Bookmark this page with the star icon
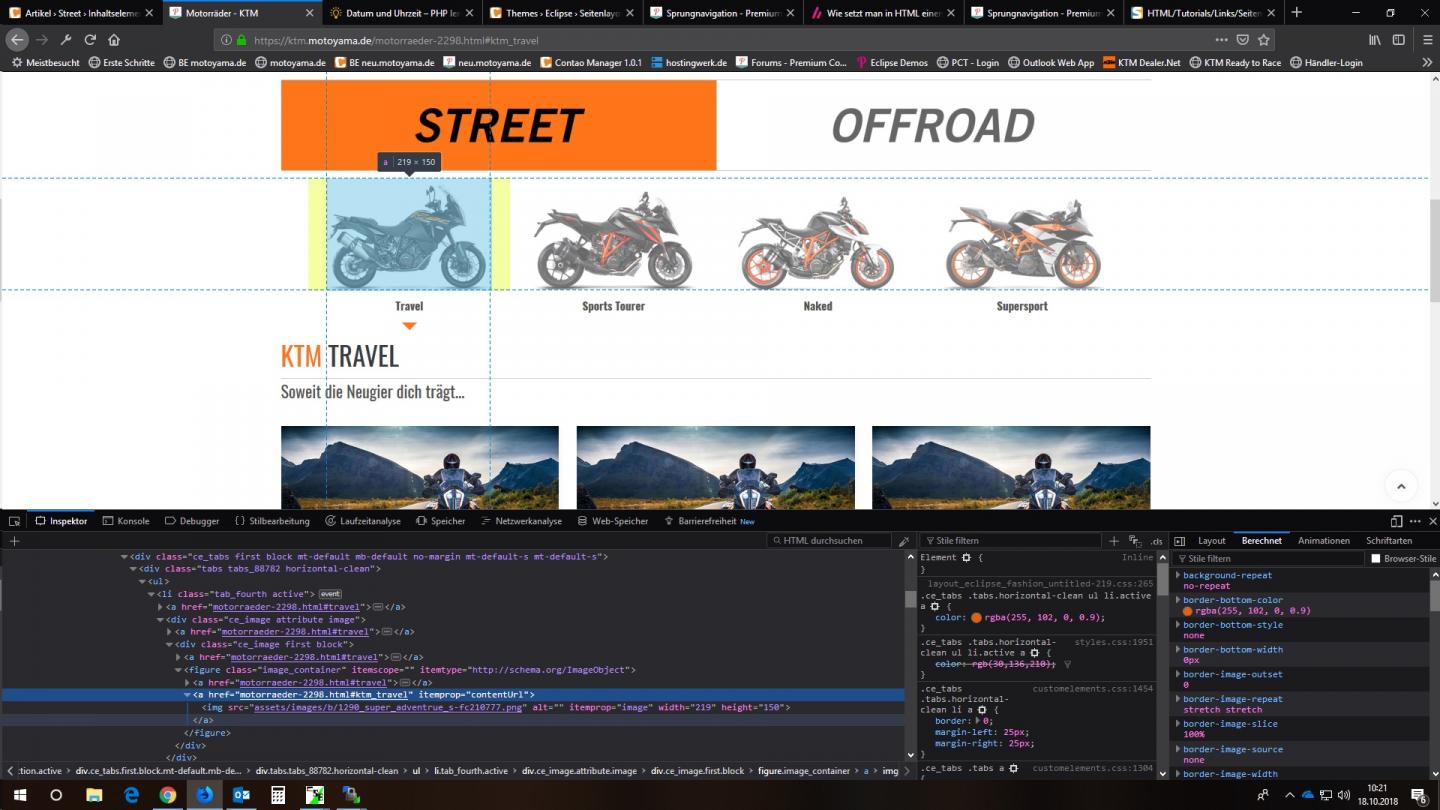1440x810 pixels. pyautogui.click(x=1264, y=40)
